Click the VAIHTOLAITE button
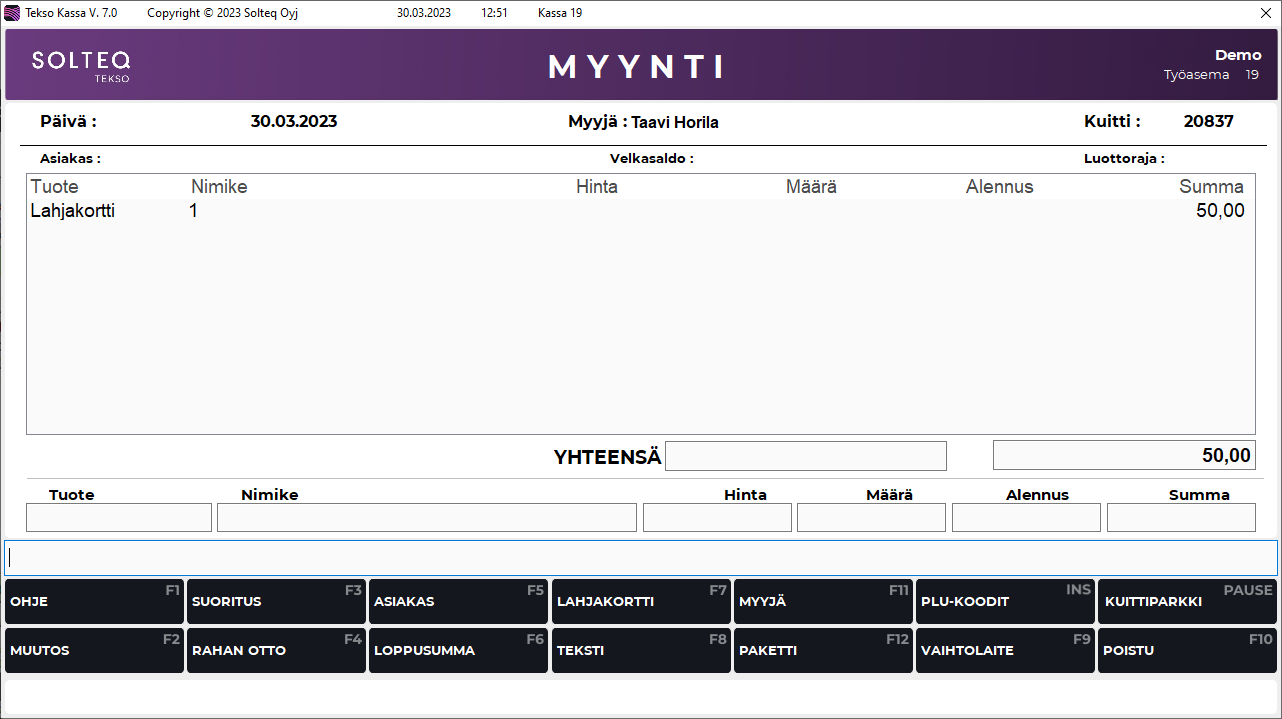 (x=1005, y=651)
